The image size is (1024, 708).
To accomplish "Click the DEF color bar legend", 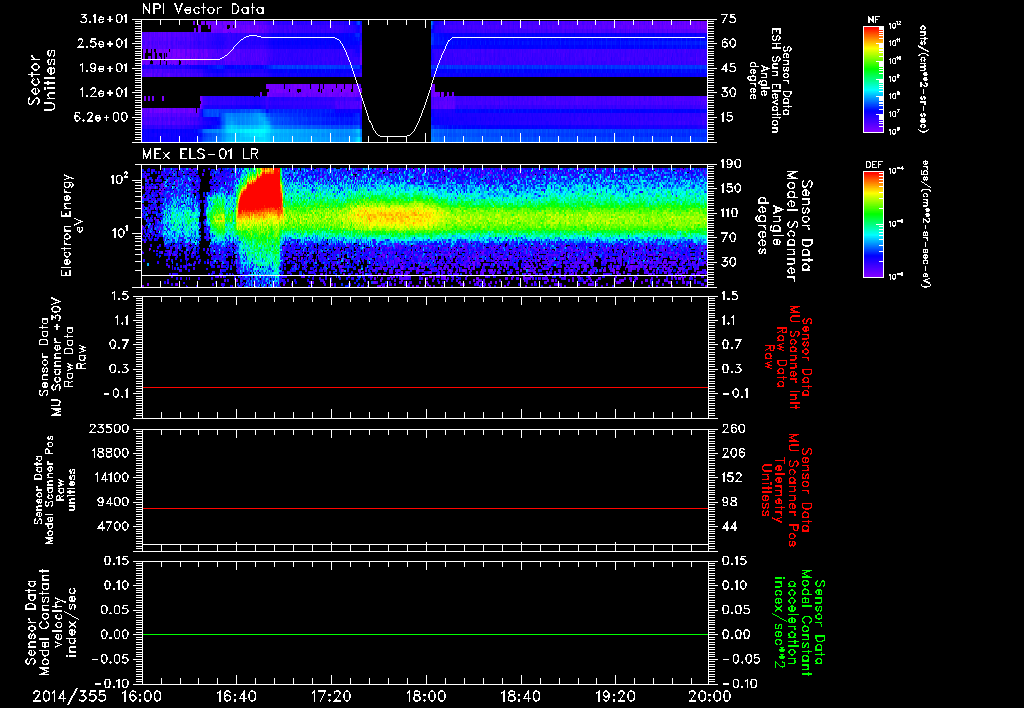I will [x=874, y=224].
